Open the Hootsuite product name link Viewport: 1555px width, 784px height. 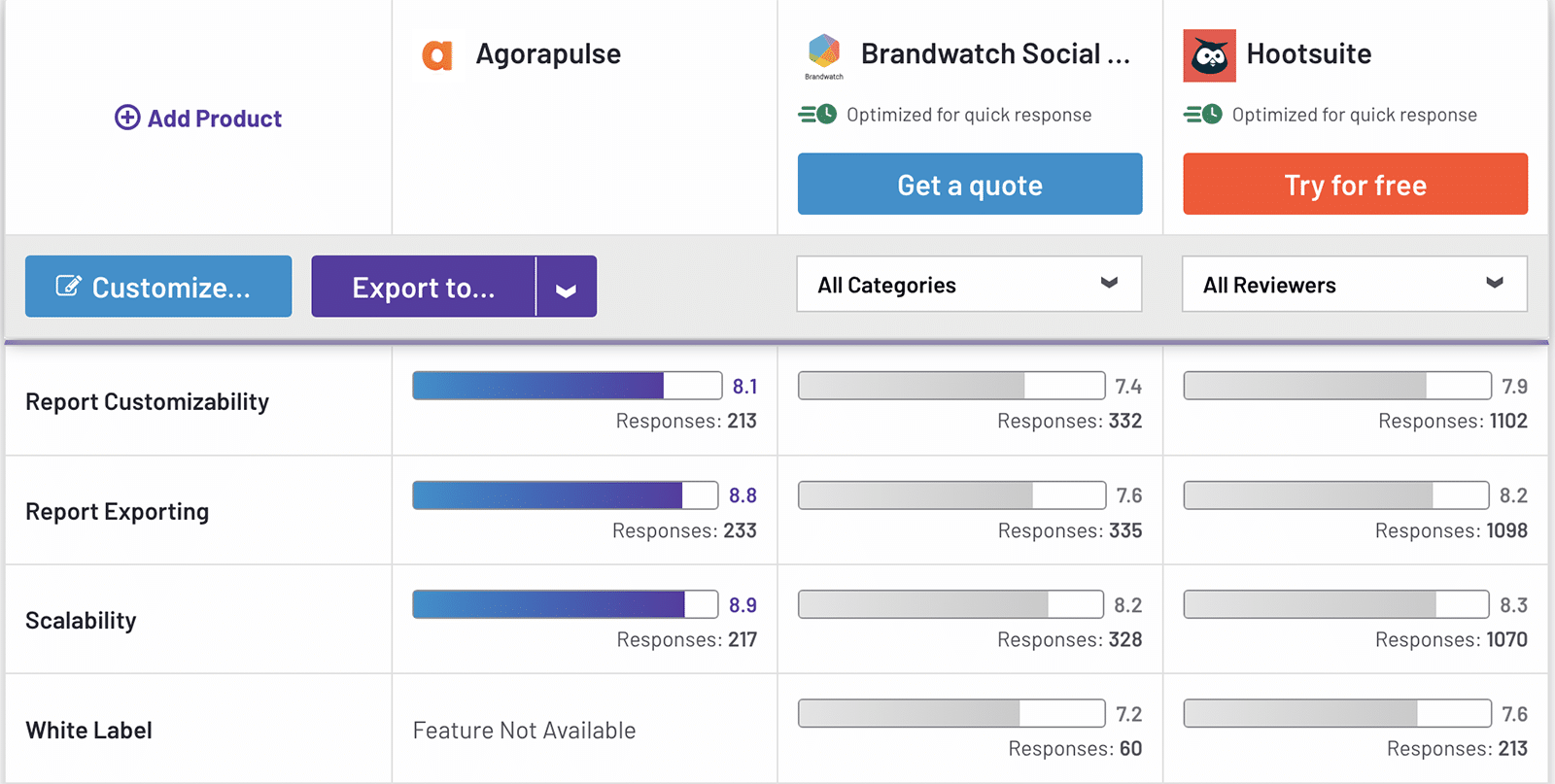click(x=1309, y=54)
